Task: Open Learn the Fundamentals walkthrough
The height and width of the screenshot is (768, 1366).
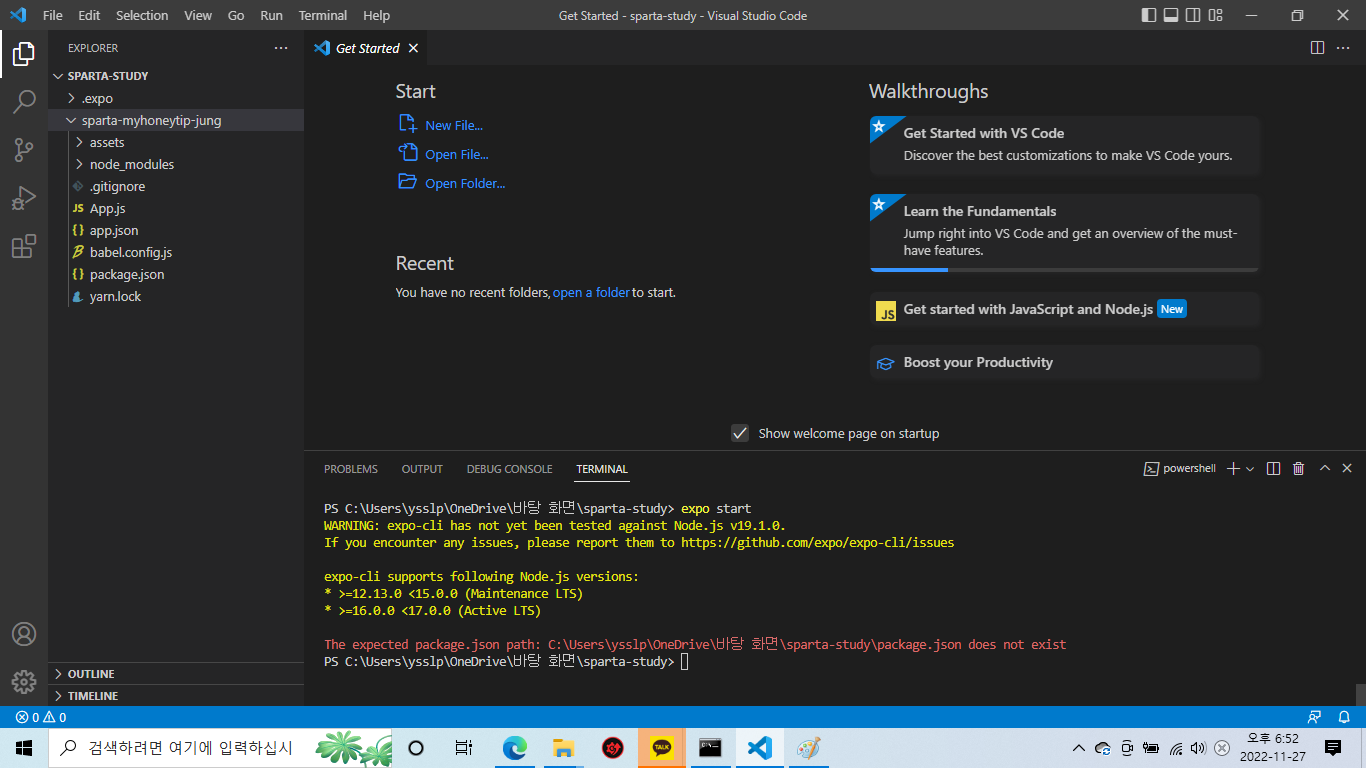Action: click(1064, 232)
